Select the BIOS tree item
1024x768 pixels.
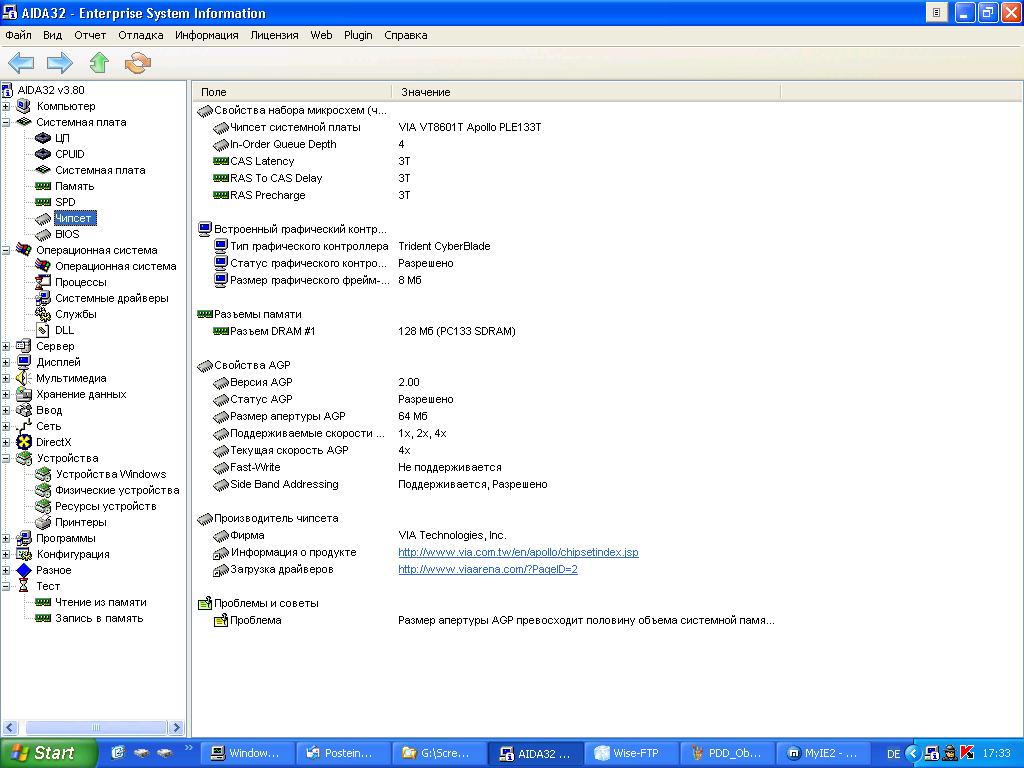click(x=67, y=234)
